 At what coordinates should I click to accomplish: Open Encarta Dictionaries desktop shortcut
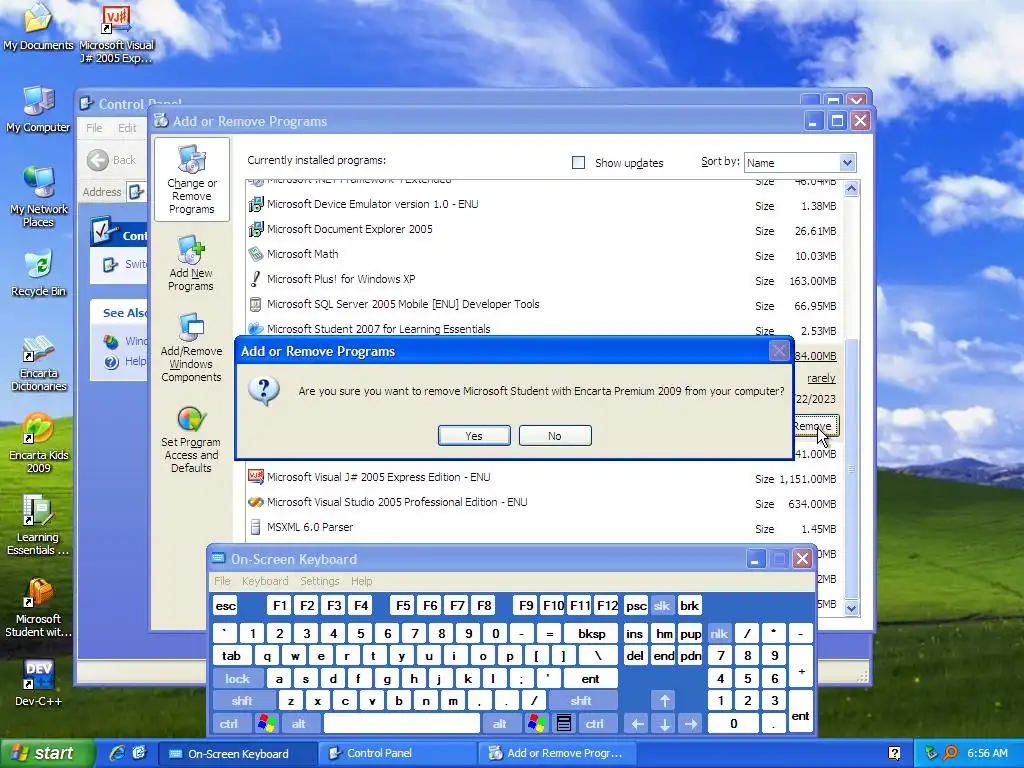click(x=39, y=364)
